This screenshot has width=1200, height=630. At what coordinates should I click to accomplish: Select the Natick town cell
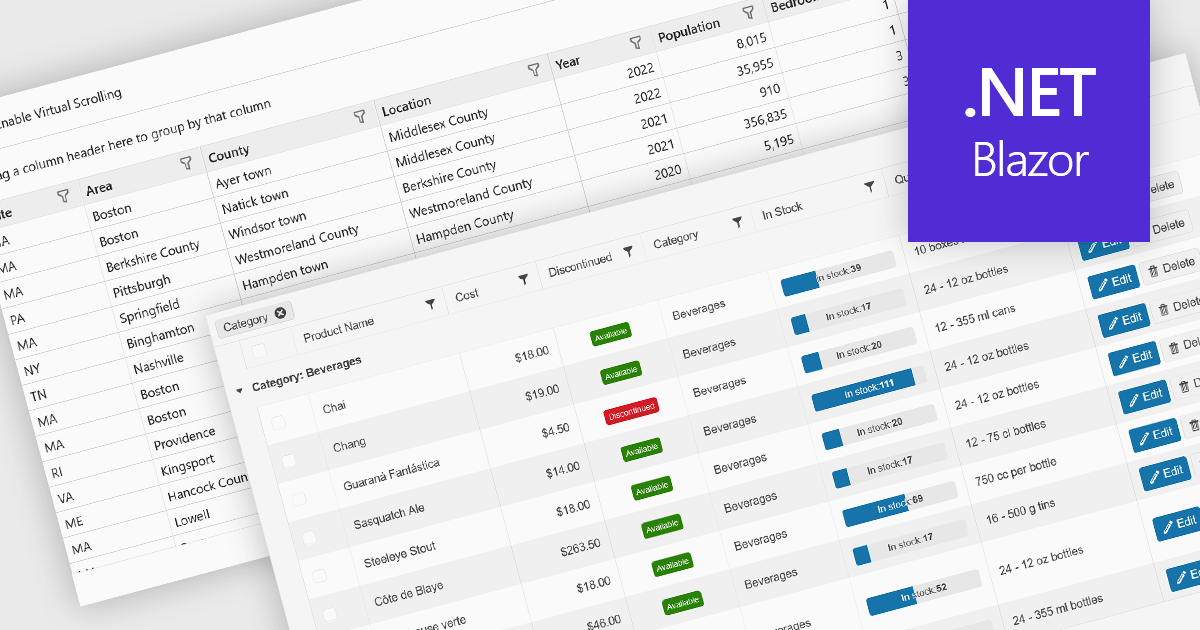click(255, 201)
